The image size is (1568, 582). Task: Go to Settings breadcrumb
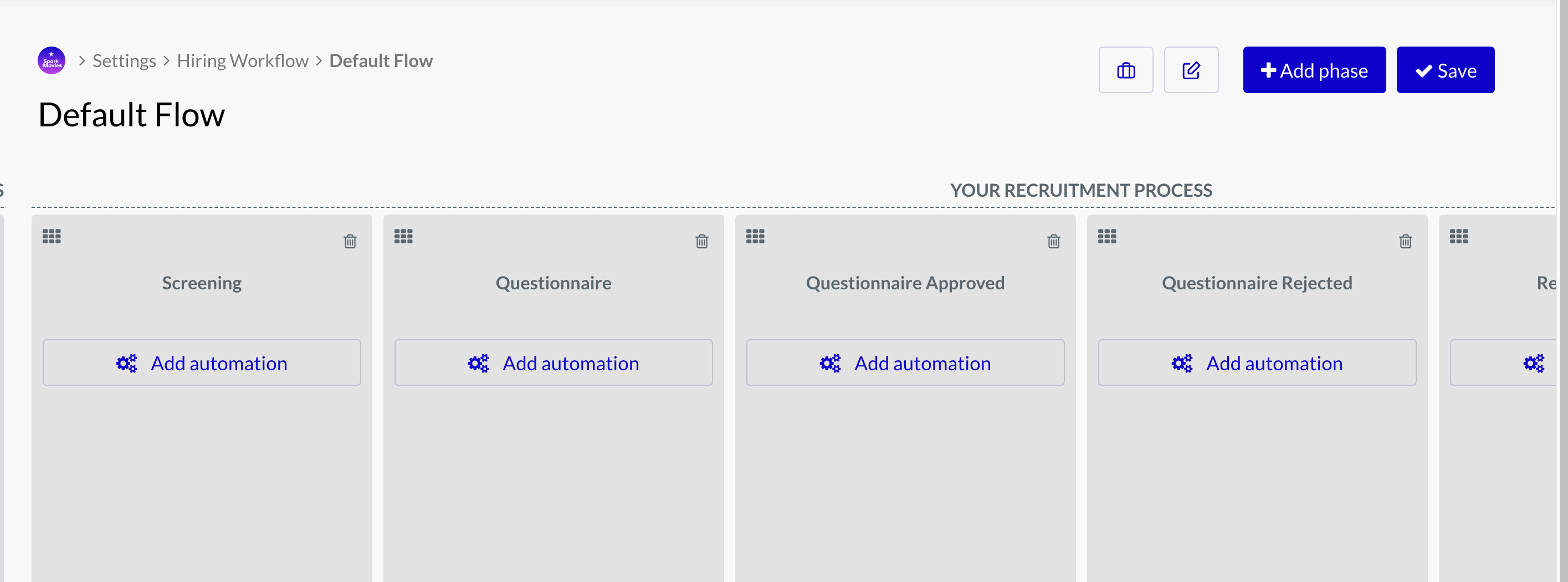point(124,61)
